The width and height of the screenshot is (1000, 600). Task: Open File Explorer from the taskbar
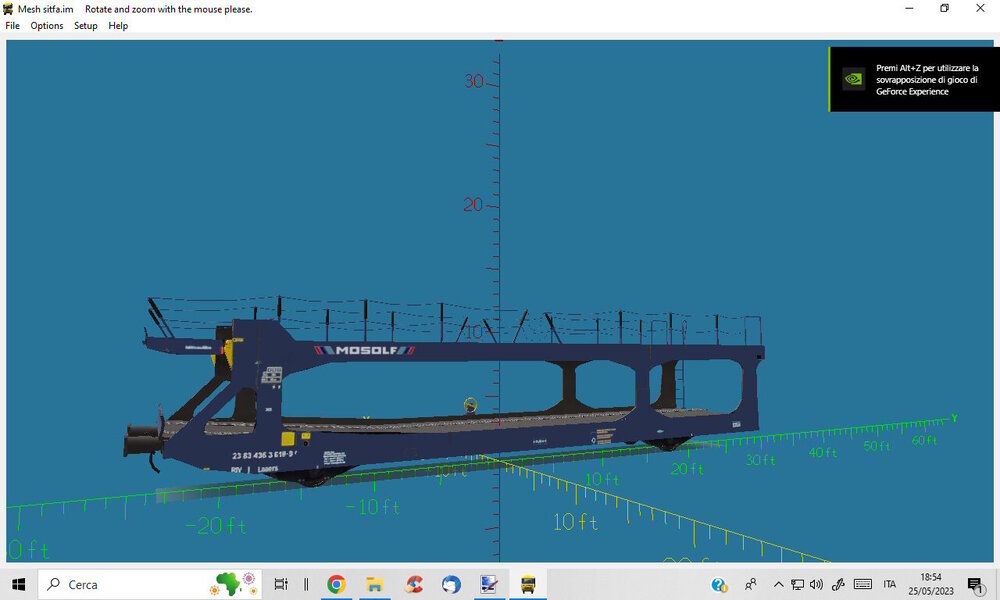374,584
